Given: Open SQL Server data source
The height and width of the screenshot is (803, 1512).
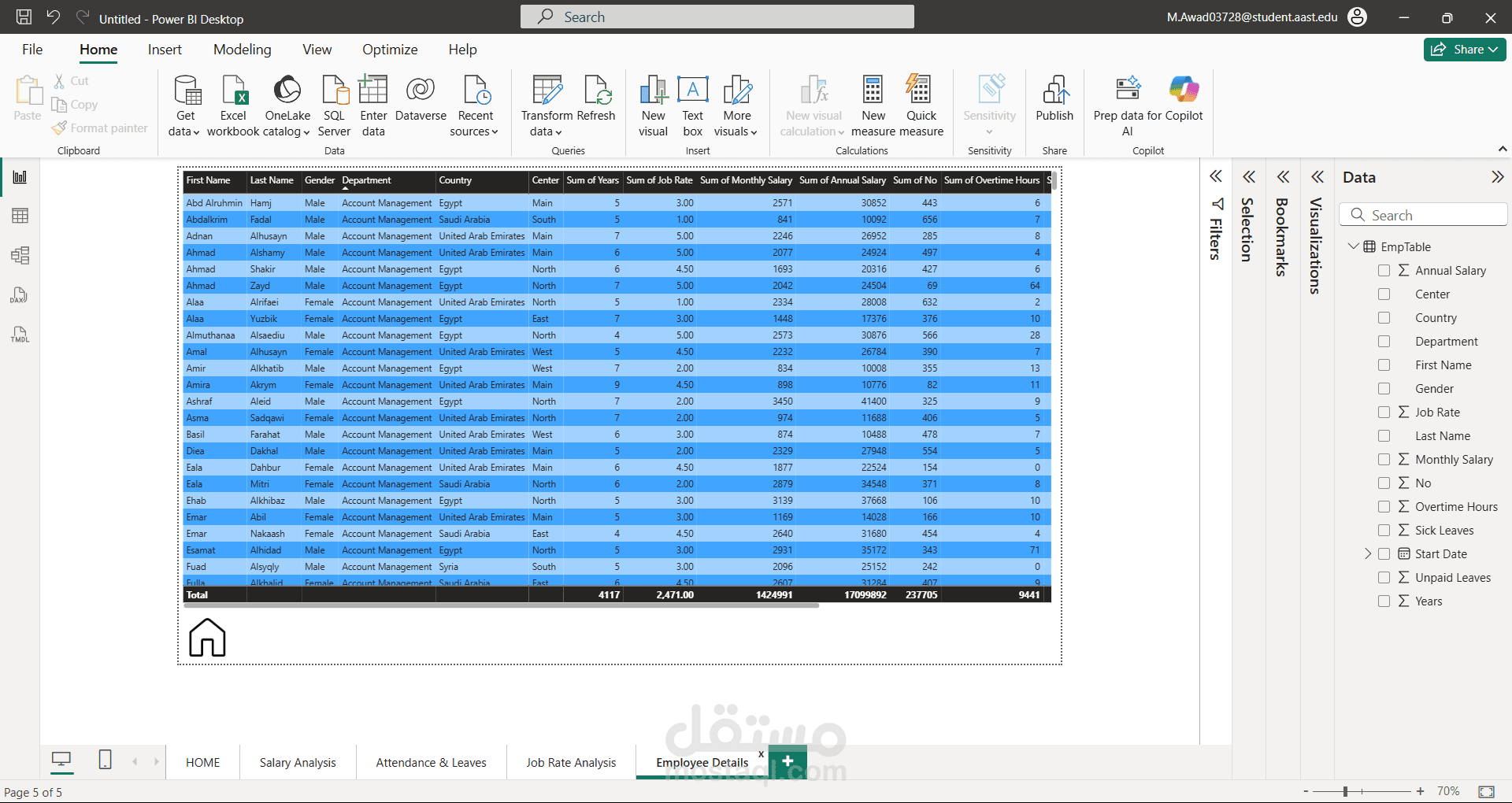Looking at the screenshot, I should point(334,91).
